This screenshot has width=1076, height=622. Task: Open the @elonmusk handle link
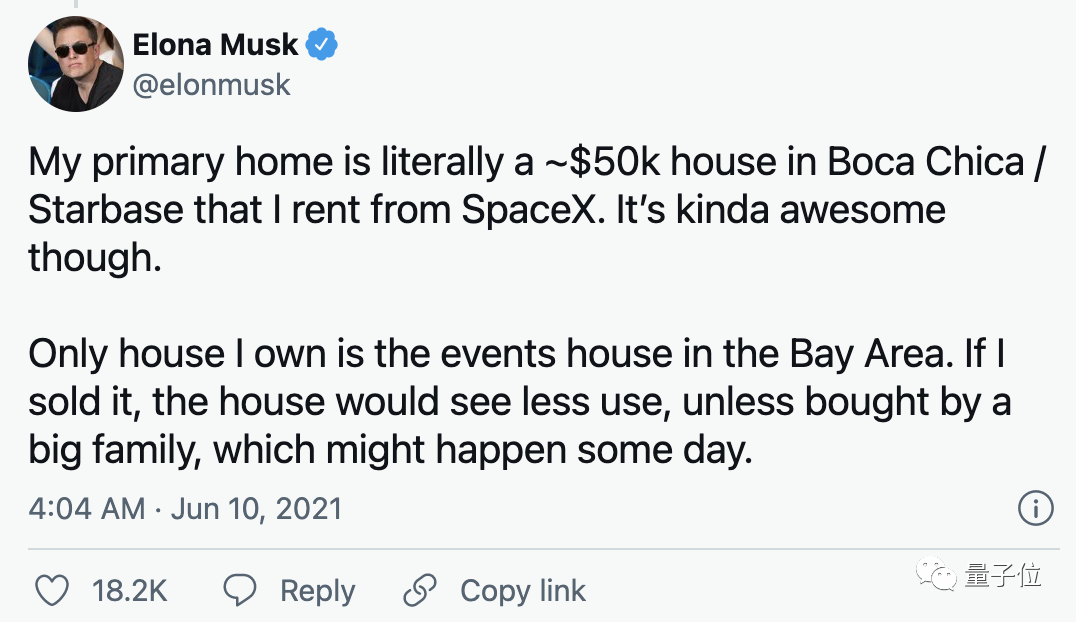pyautogui.click(x=212, y=85)
